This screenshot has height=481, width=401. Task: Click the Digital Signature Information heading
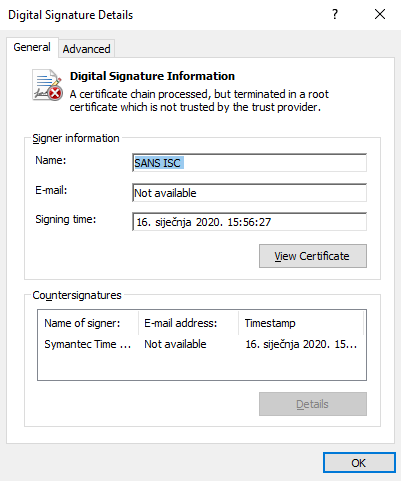[152, 76]
